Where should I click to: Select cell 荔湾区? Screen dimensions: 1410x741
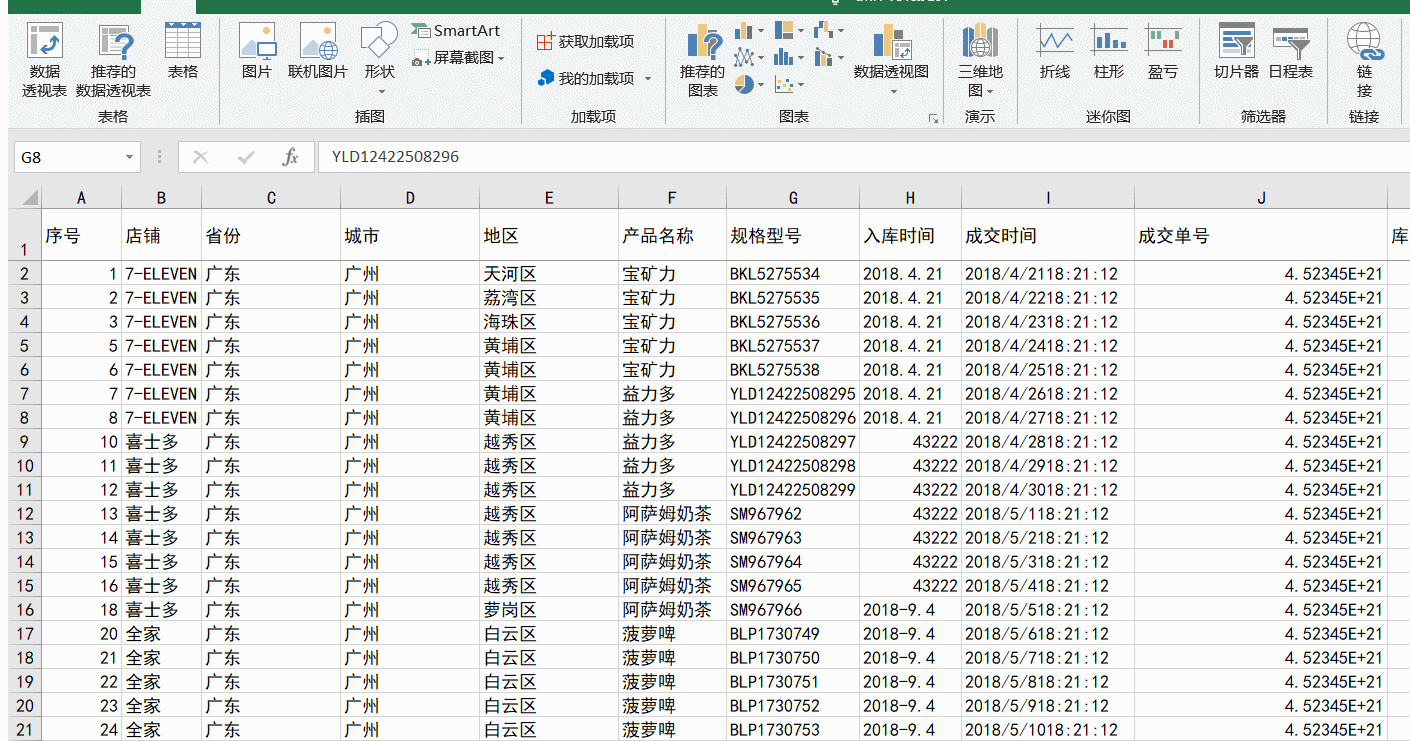(x=549, y=298)
